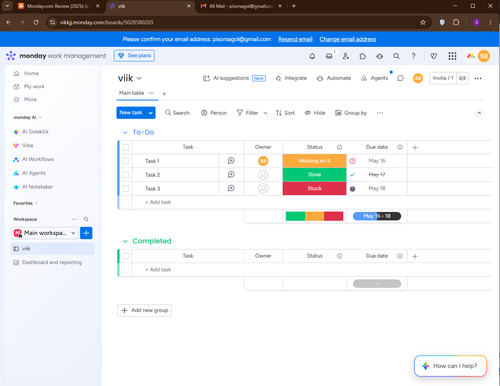Open update conversation for Task 3
500x386 pixels.
click(231, 188)
